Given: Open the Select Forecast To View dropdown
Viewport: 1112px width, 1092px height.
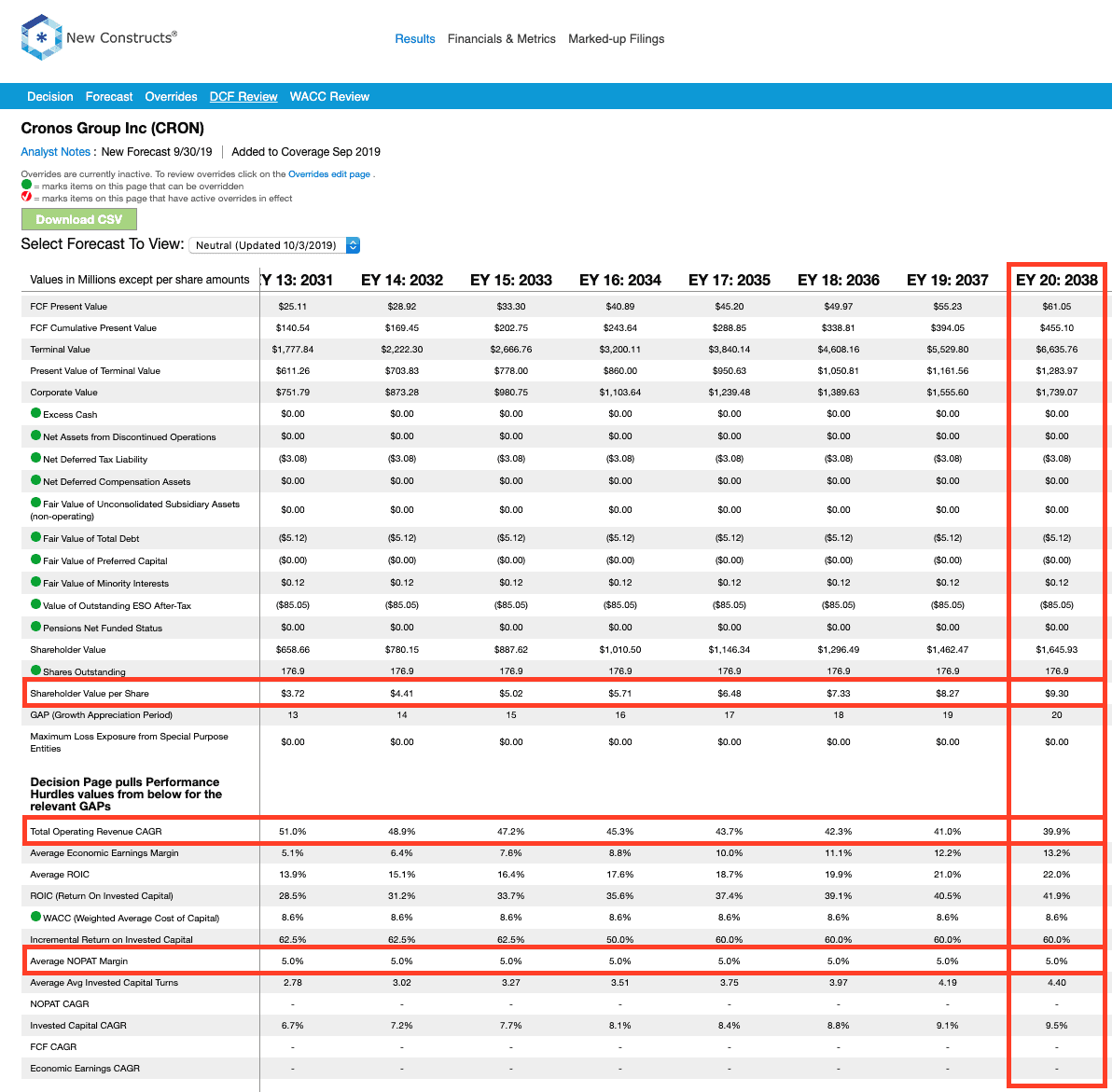Looking at the screenshot, I should pos(274,244).
